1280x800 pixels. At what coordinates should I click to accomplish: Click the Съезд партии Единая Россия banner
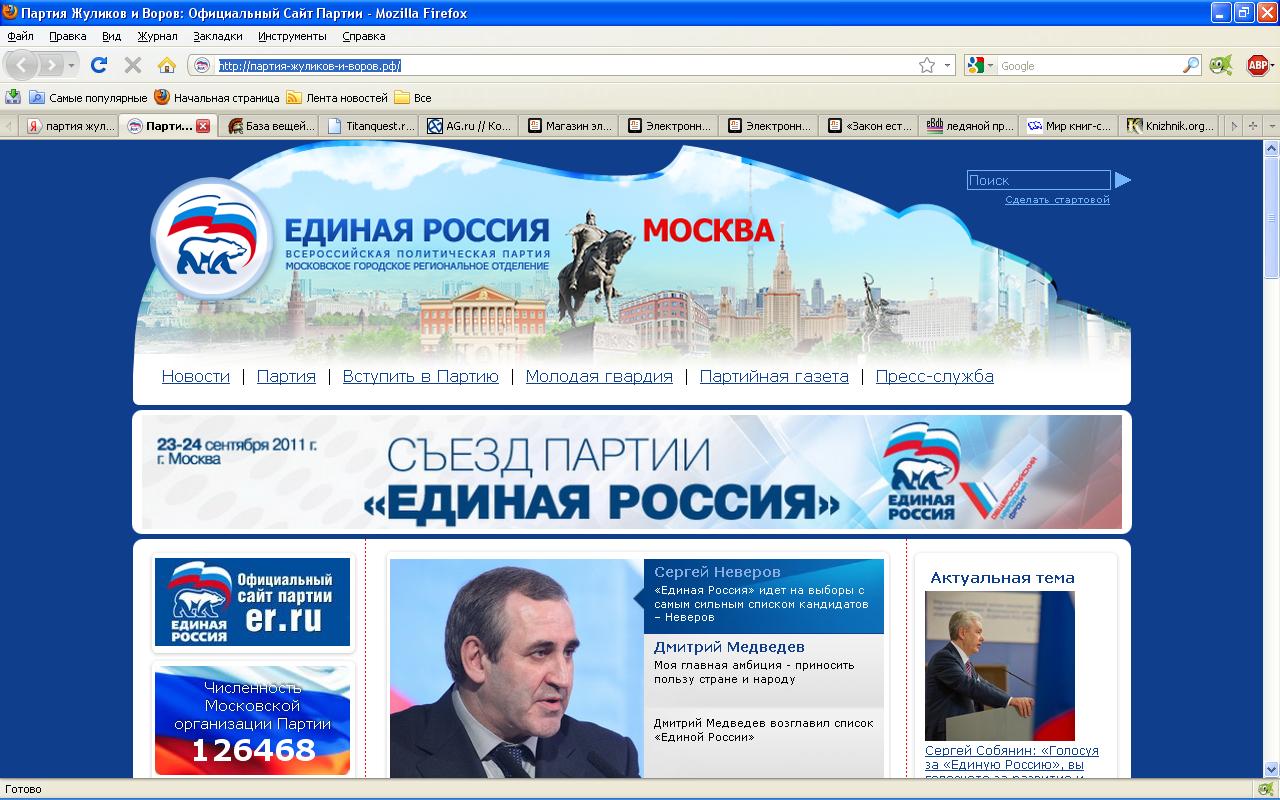click(632, 472)
